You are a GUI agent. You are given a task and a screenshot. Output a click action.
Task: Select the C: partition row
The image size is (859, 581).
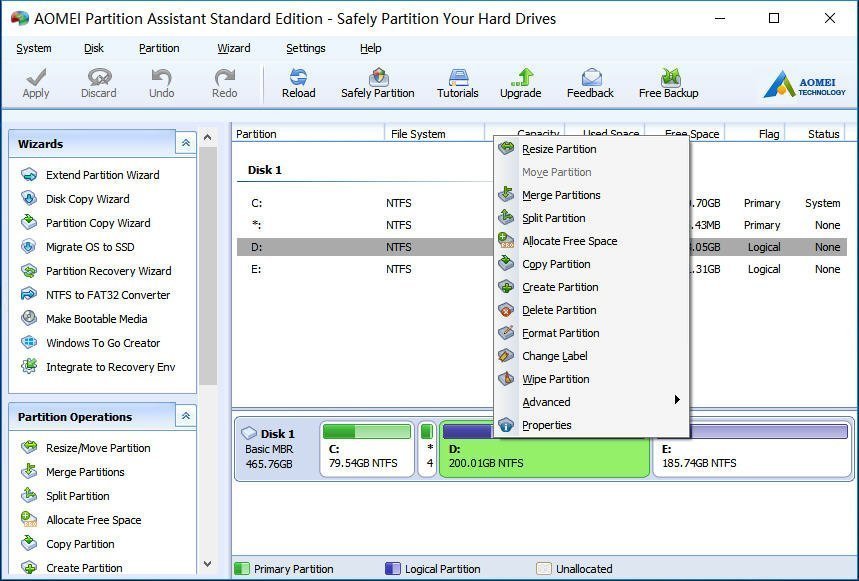coord(542,203)
